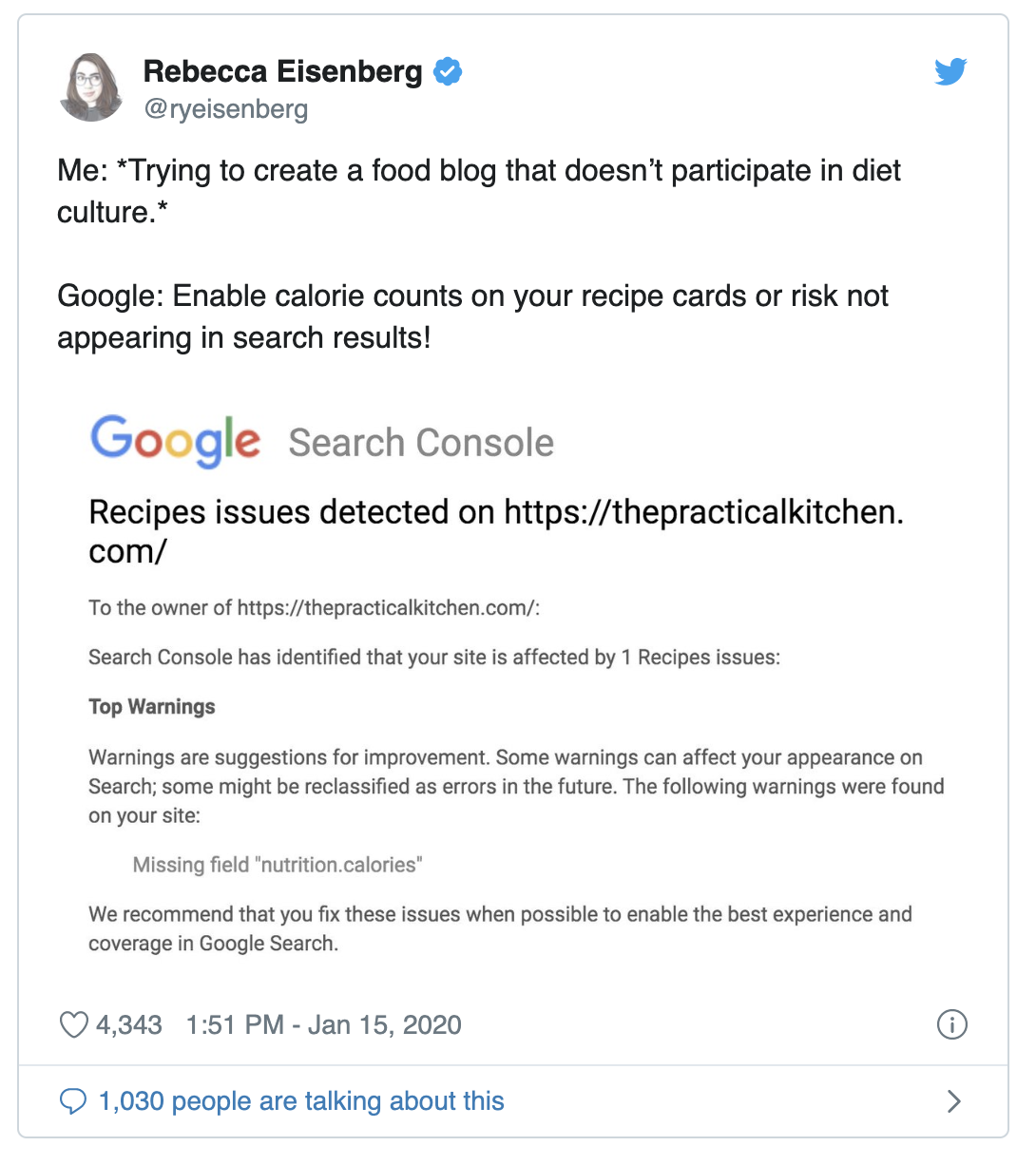The image size is (1036, 1165).
Task: Click the "To the owner of" URL line
Action: [315, 608]
